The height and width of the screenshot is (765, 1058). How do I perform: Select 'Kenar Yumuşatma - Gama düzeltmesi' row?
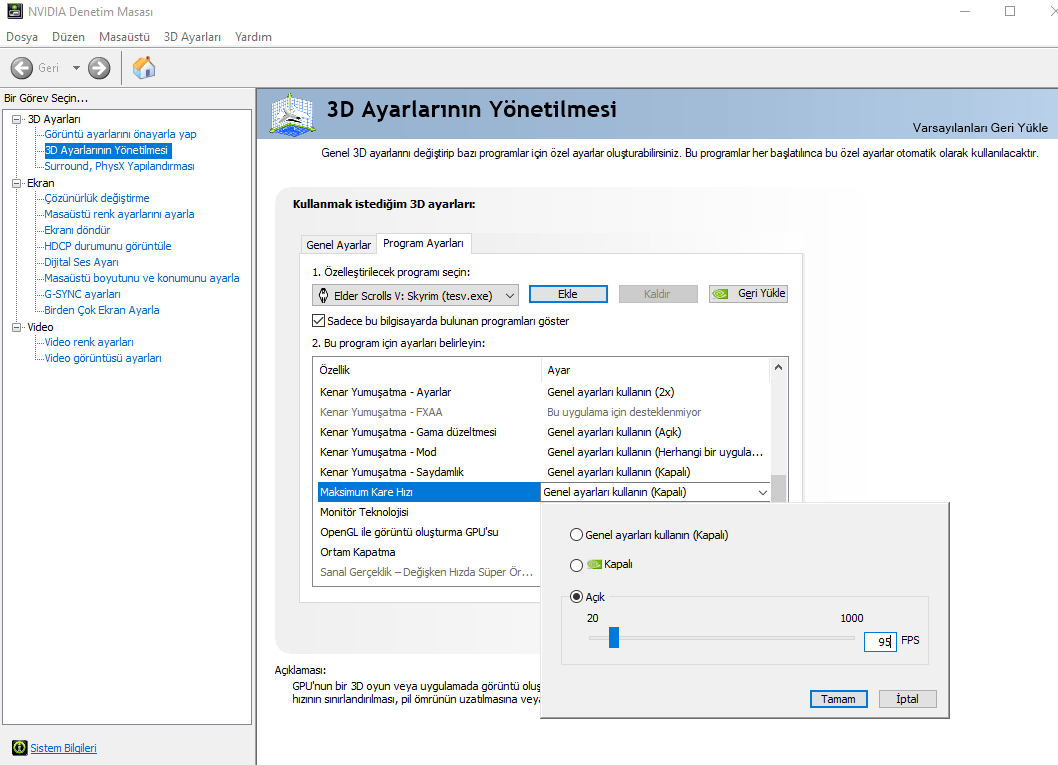(543, 432)
